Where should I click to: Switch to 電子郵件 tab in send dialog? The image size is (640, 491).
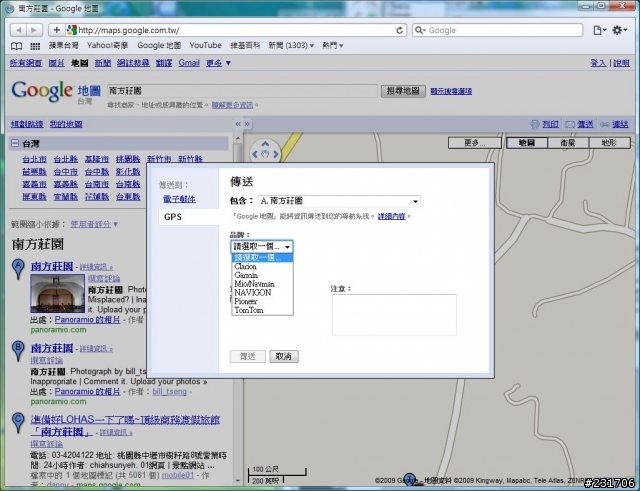[179, 199]
